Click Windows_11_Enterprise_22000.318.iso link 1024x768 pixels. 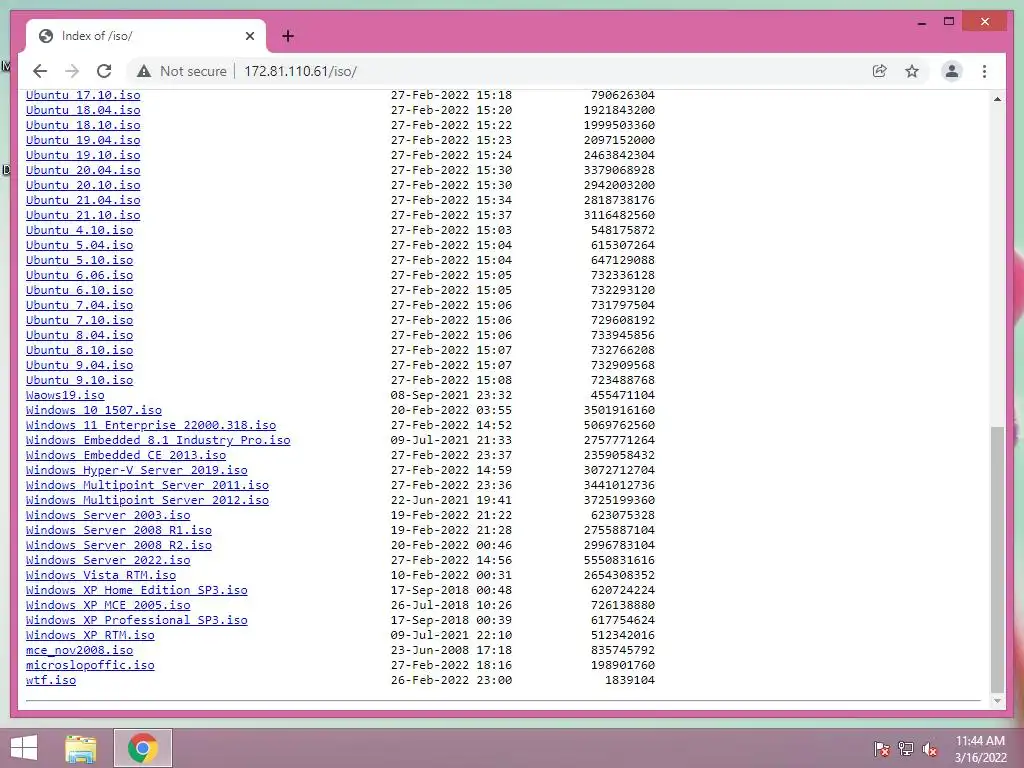(x=151, y=425)
